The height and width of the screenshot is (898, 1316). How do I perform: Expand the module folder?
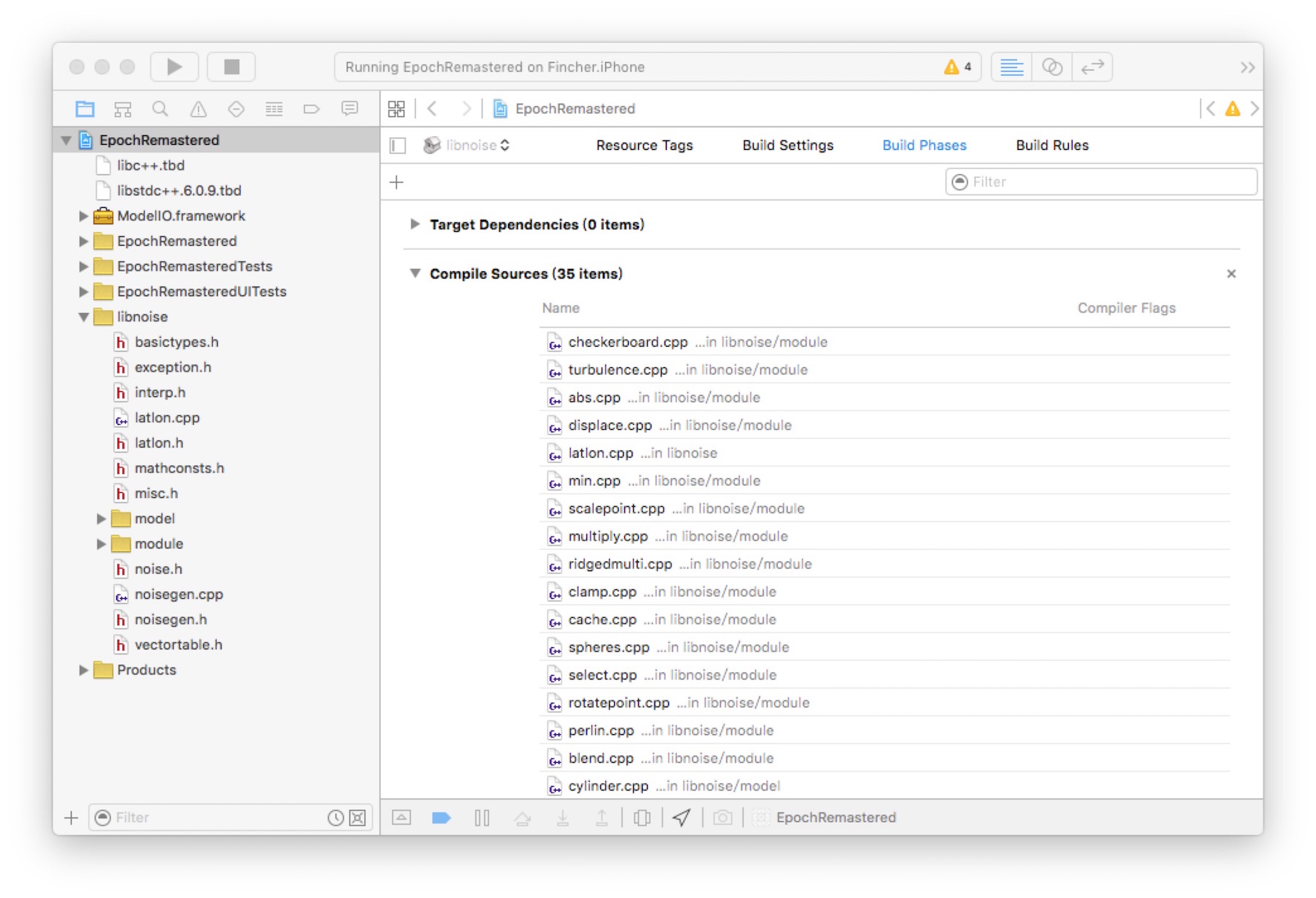click(x=101, y=544)
